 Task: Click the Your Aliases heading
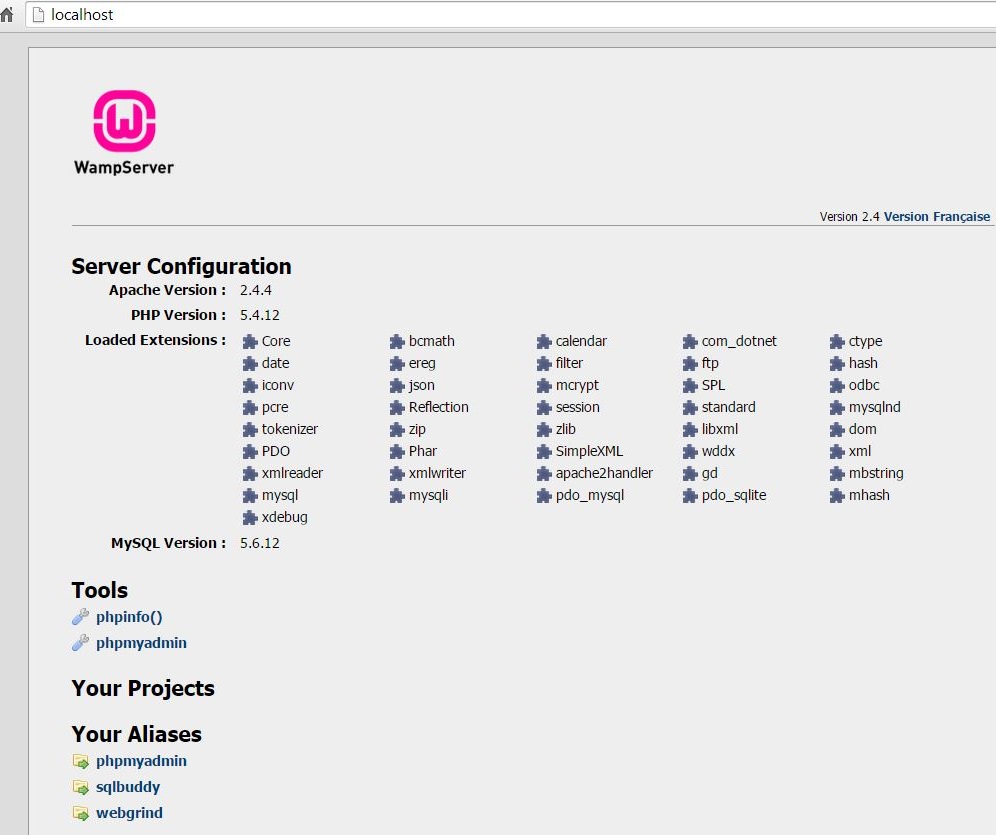click(x=136, y=734)
